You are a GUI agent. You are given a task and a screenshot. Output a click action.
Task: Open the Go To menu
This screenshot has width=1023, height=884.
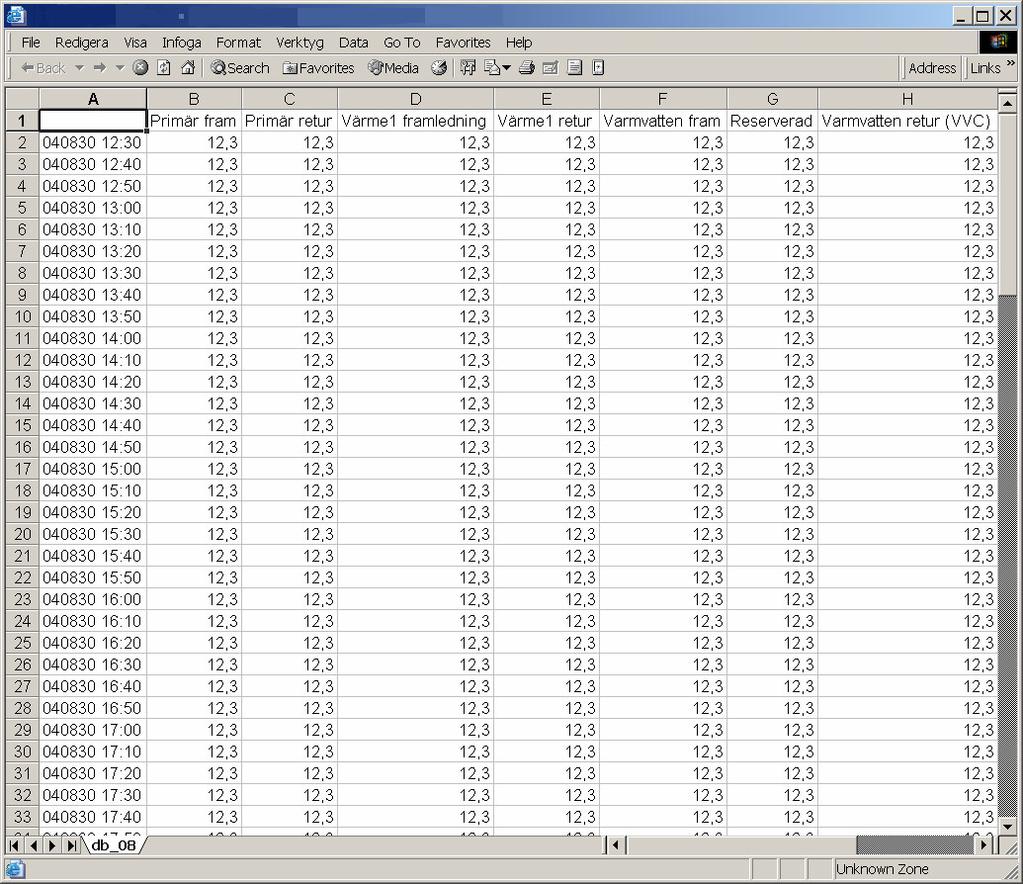402,42
